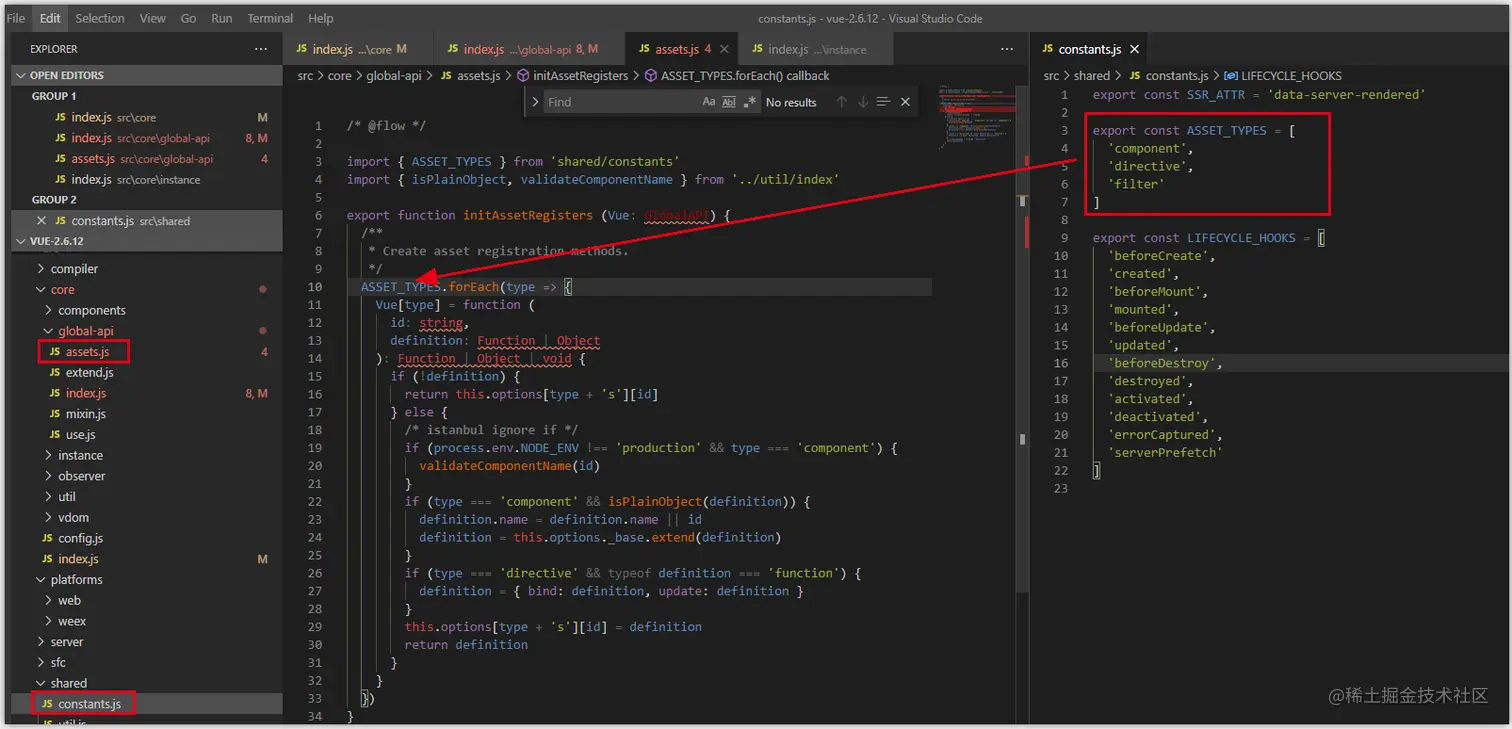Go to next match arrow
The height and width of the screenshot is (729, 1512).
click(x=862, y=102)
